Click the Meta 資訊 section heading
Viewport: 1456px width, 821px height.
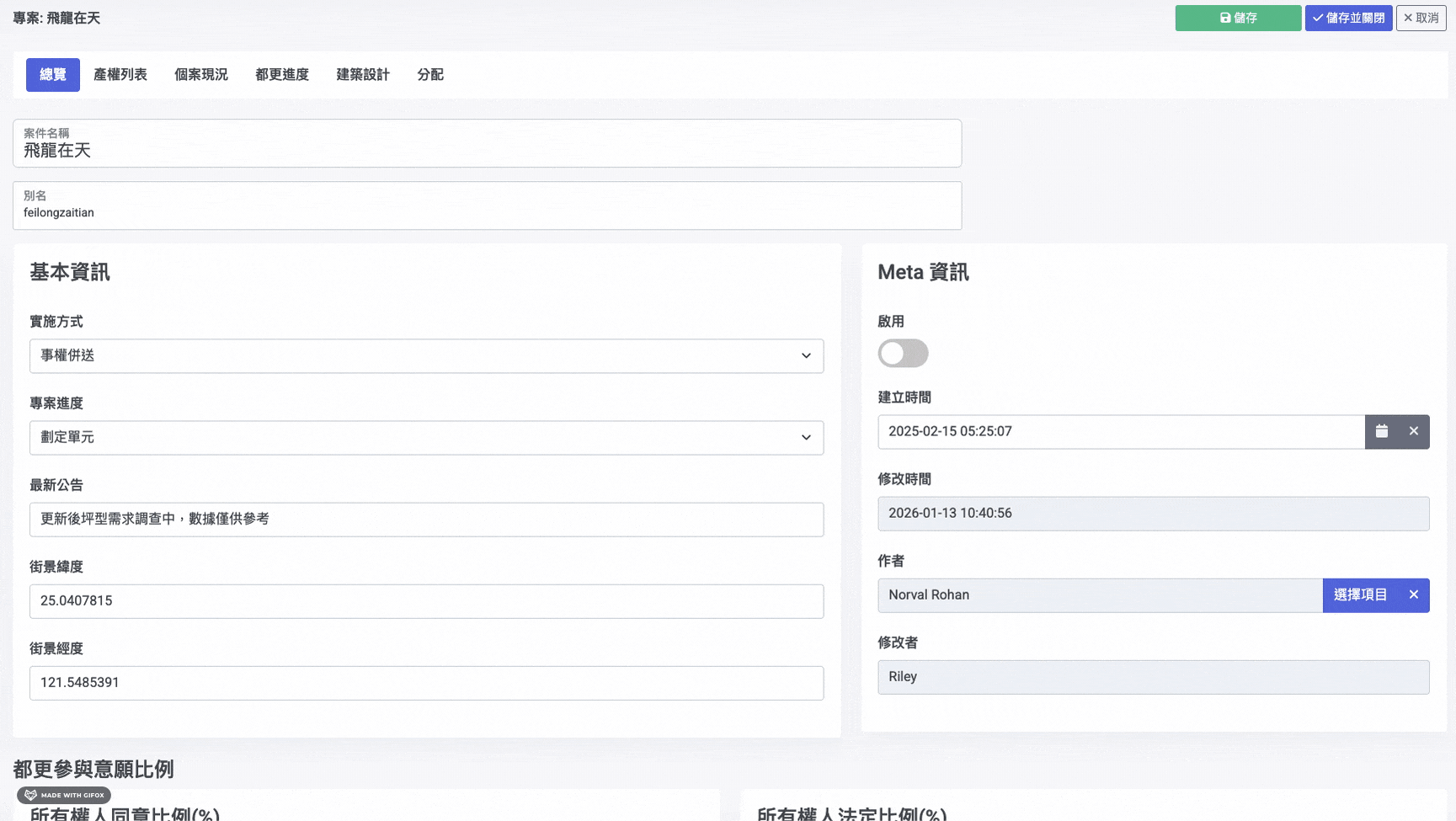coord(924,272)
